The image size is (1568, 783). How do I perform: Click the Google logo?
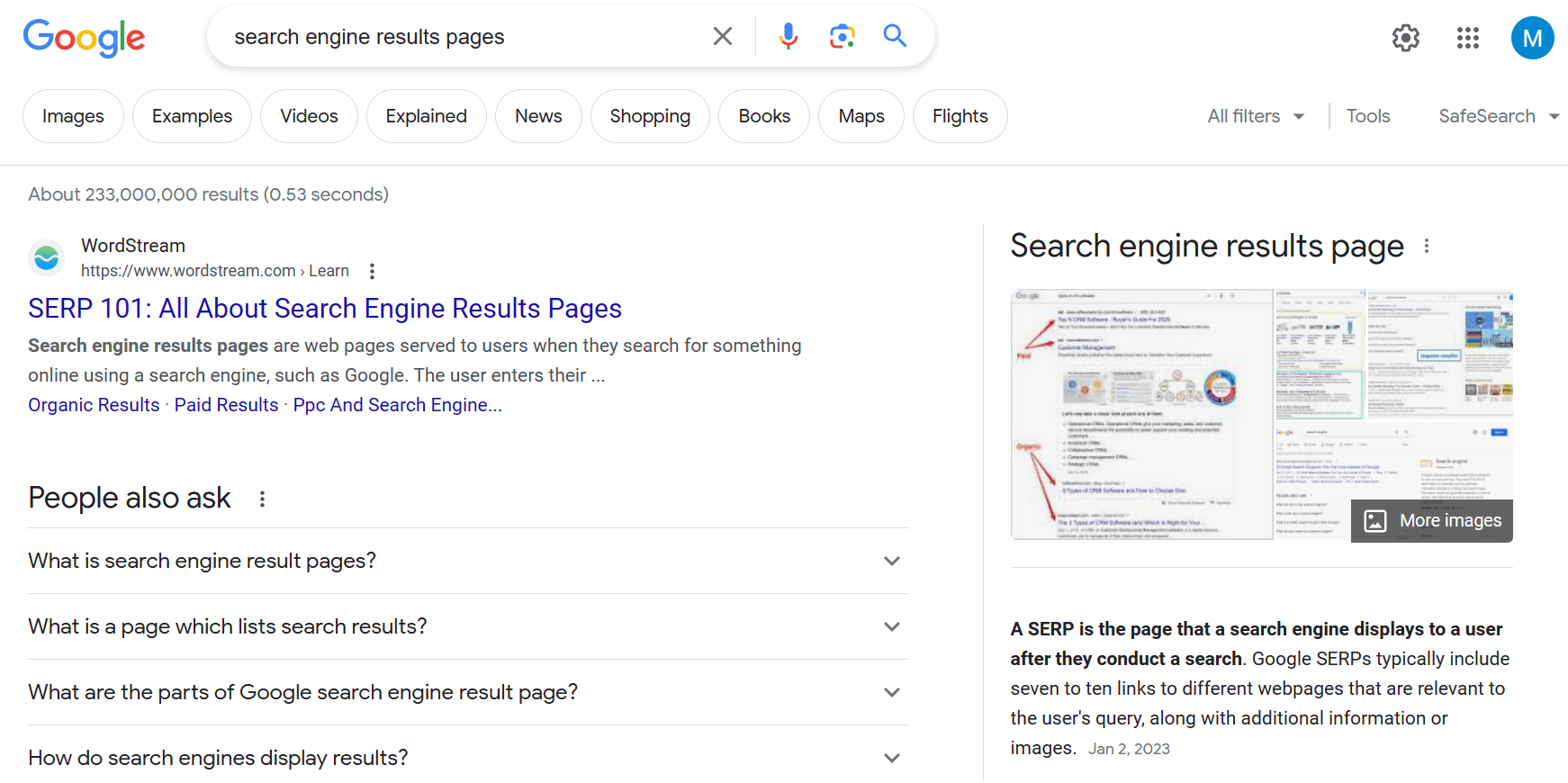(84, 38)
